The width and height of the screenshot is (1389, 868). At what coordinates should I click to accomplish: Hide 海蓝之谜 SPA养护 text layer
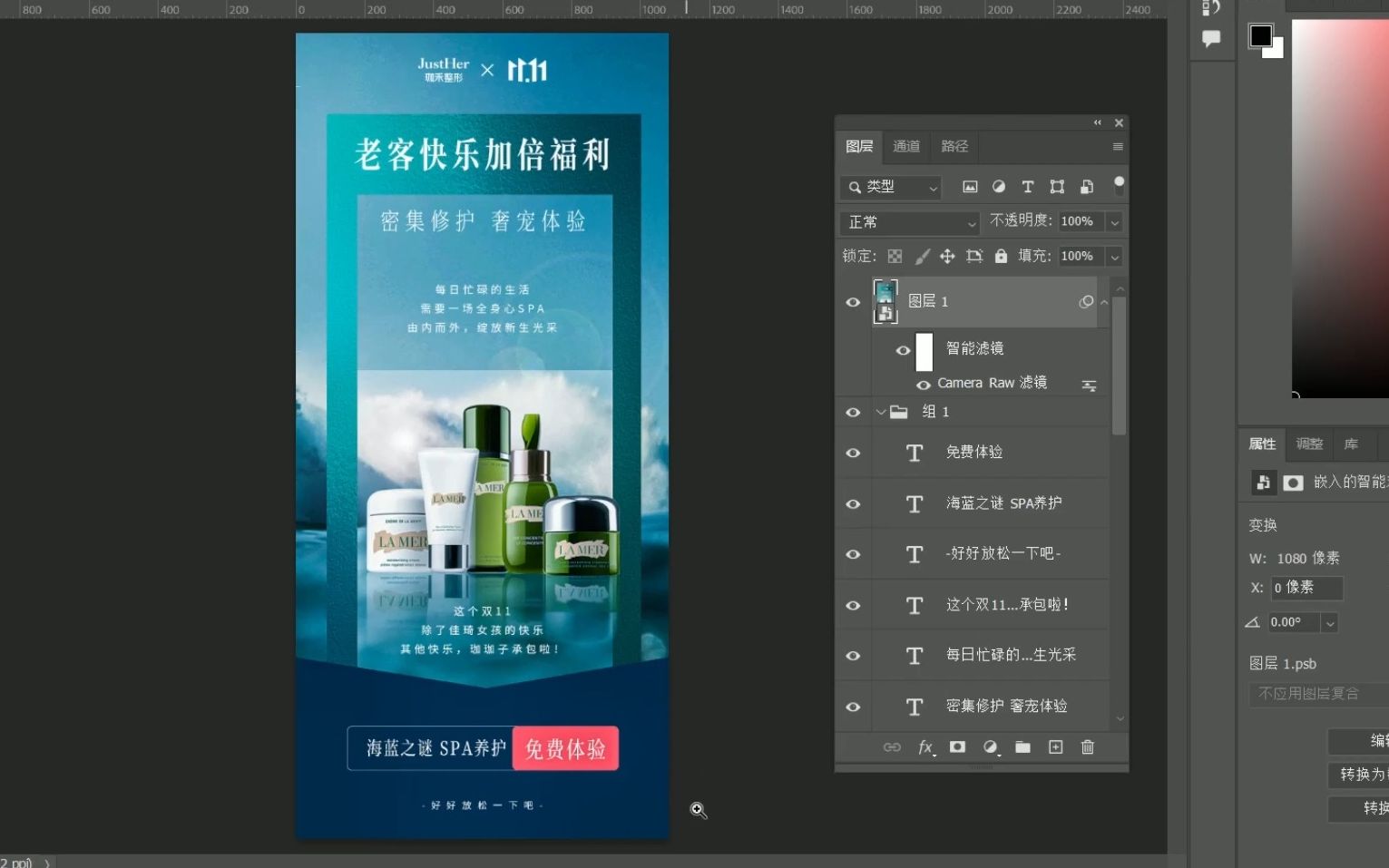853,504
